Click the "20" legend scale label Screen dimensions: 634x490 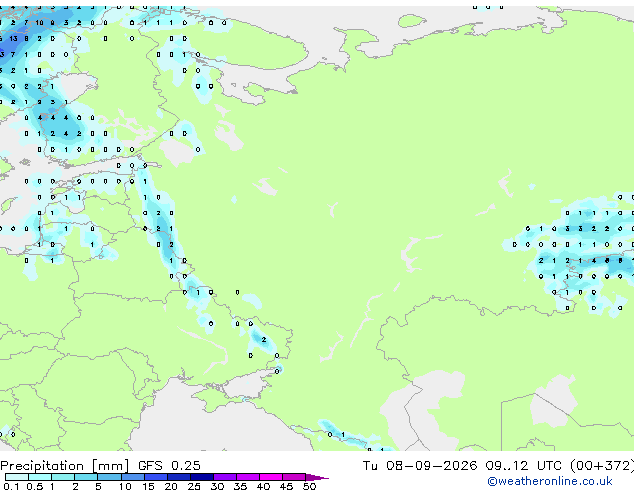[x=171, y=486]
